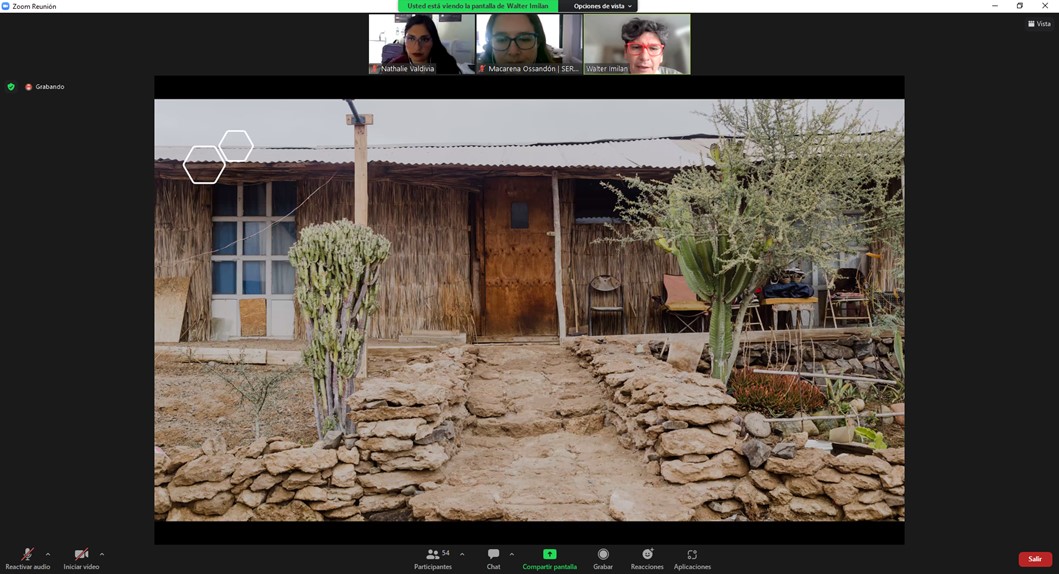Expand the video options arrow
This screenshot has width=1059, height=574.
click(102, 554)
